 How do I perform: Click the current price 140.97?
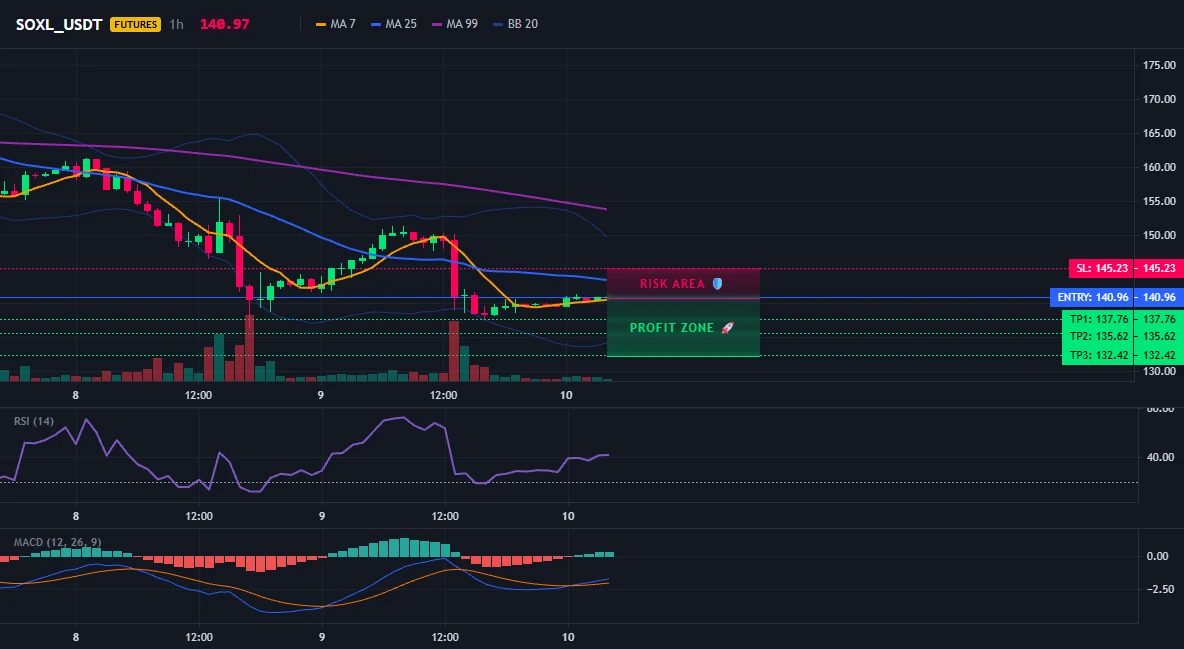[x=224, y=24]
